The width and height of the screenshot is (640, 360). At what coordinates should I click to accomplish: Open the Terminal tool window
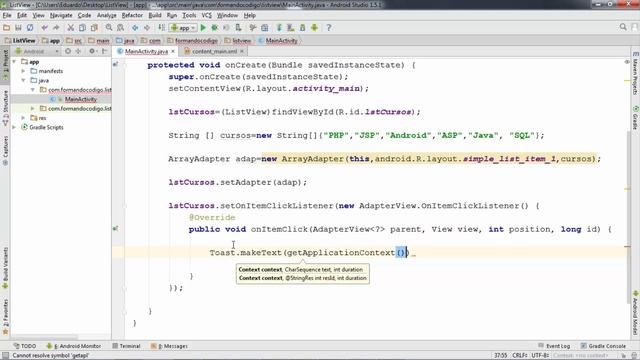pyautogui.click(x=127, y=346)
